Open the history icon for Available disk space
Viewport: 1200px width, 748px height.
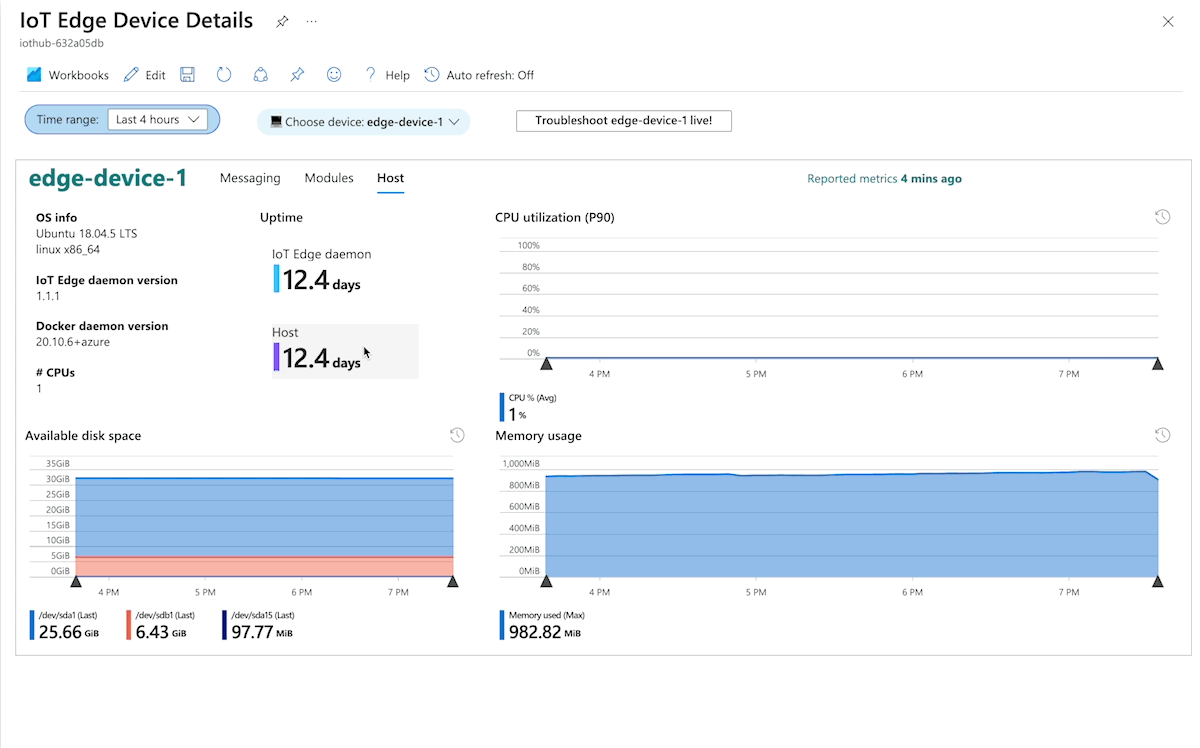coord(456,435)
